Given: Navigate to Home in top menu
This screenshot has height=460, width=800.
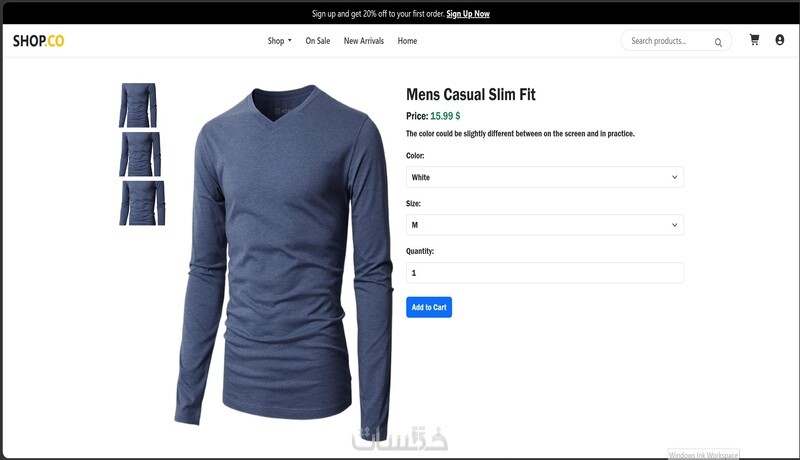Looking at the screenshot, I should [x=407, y=41].
